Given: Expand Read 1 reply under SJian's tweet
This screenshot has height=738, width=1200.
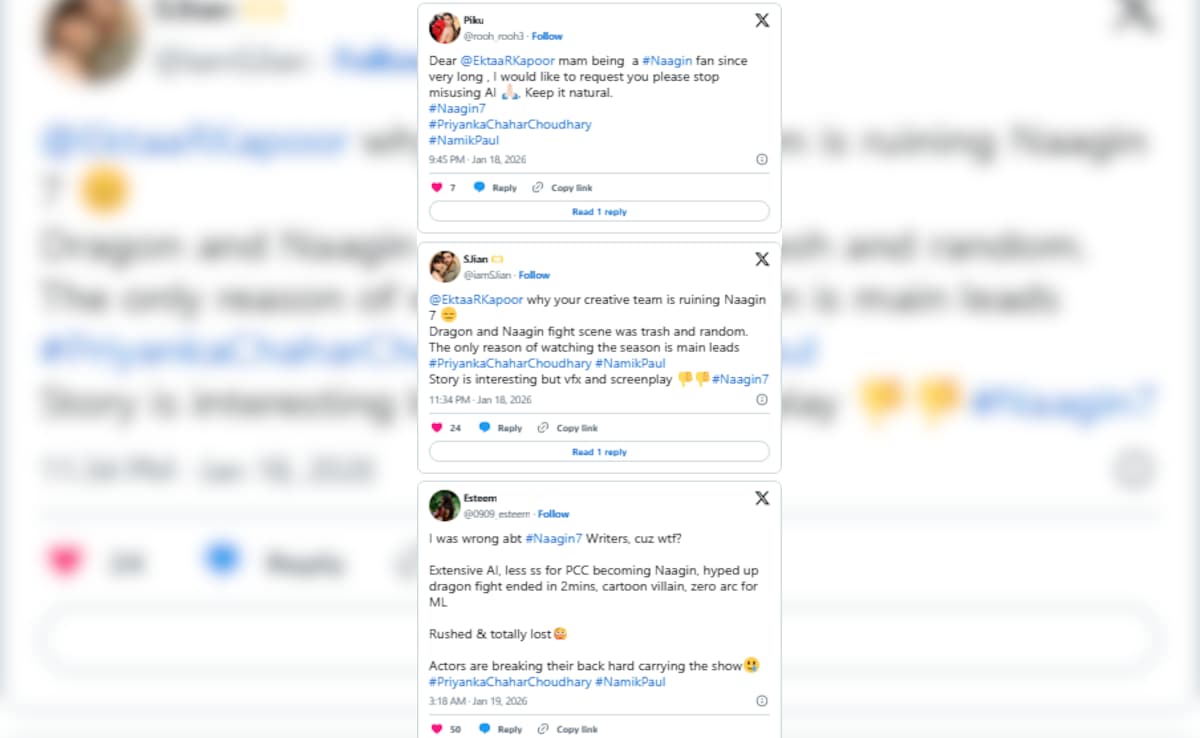Looking at the screenshot, I should click(599, 452).
